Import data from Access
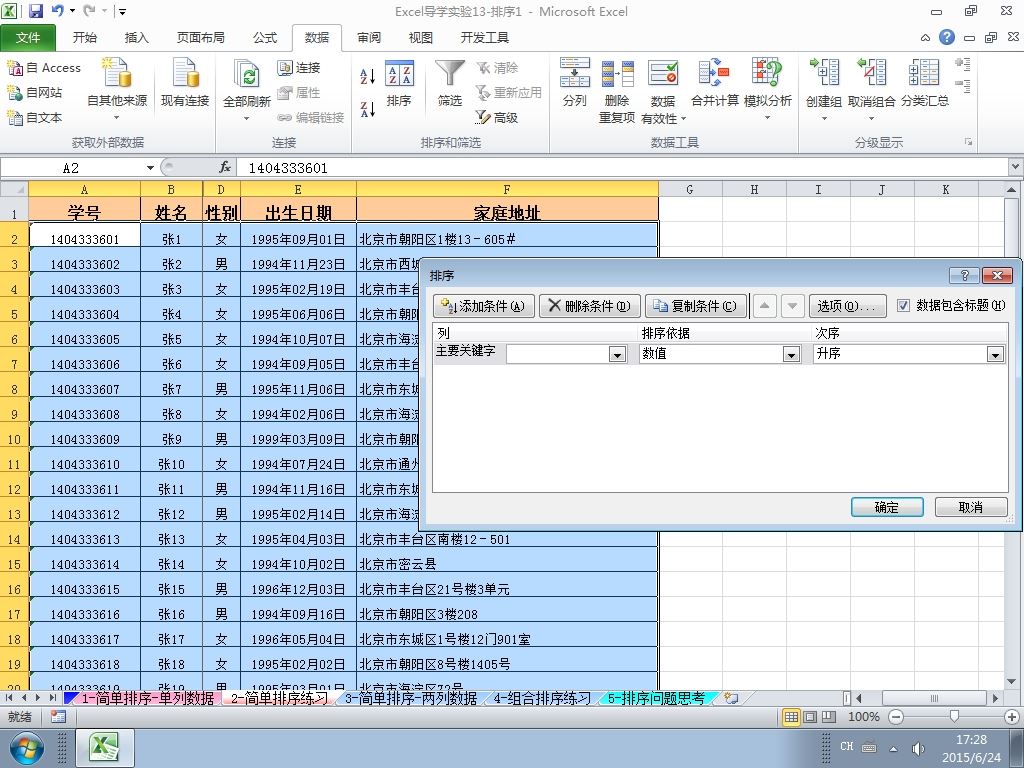1024x768 pixels. [x=44, y=67]
